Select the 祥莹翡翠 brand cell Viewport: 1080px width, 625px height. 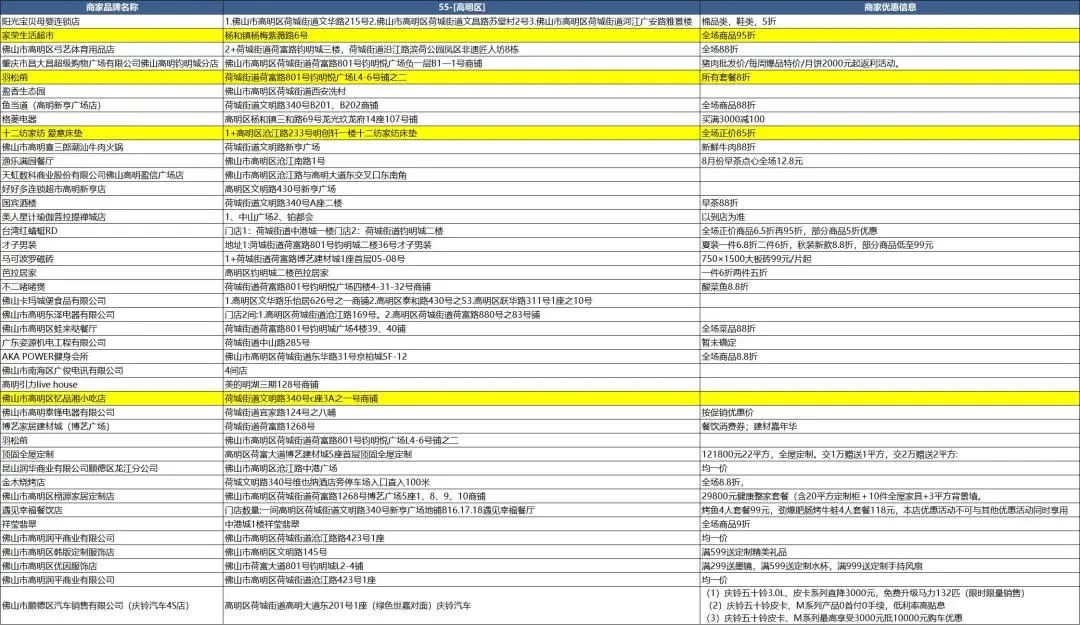click(112, 524)
